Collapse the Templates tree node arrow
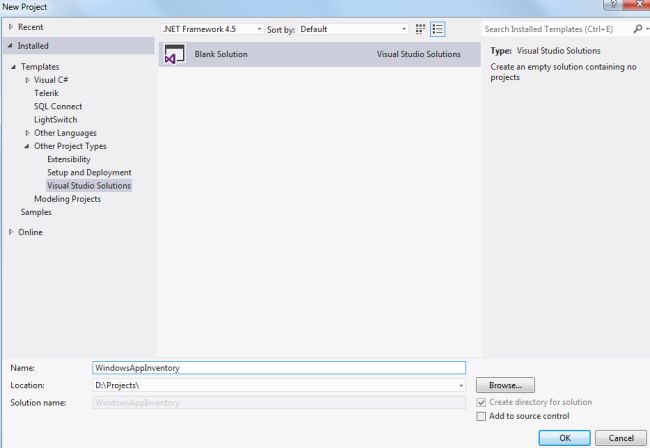This screenshot has width=650, height=448. click(14, 67)
